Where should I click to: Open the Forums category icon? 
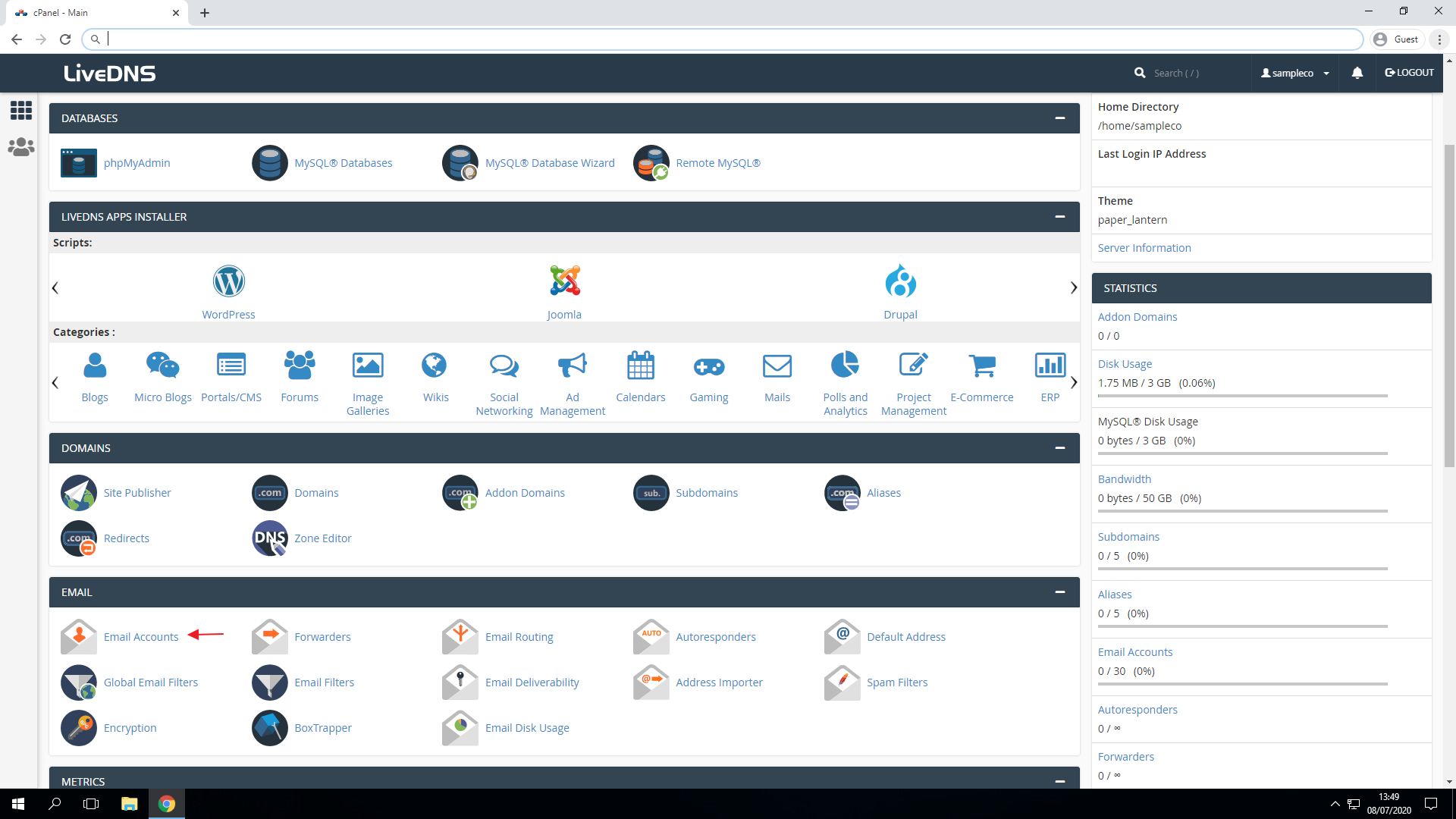coord(300,366)
